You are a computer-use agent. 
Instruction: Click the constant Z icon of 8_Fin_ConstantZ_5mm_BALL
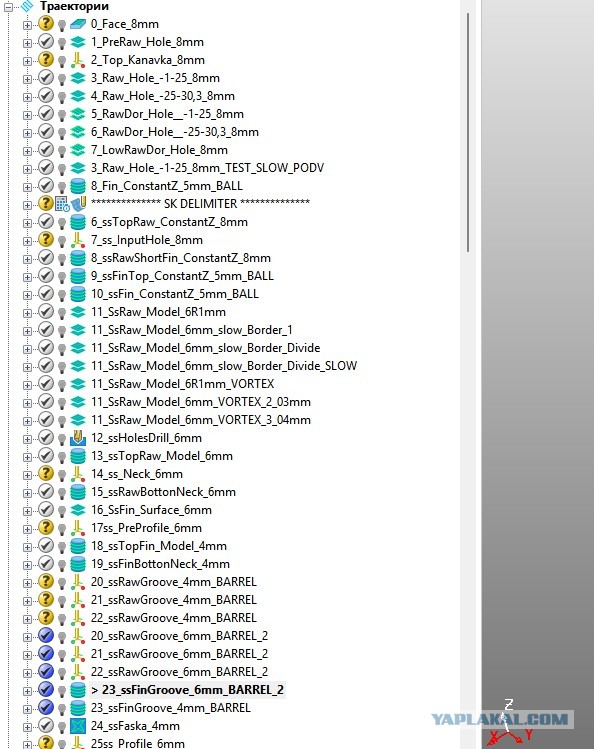(77, 186)
